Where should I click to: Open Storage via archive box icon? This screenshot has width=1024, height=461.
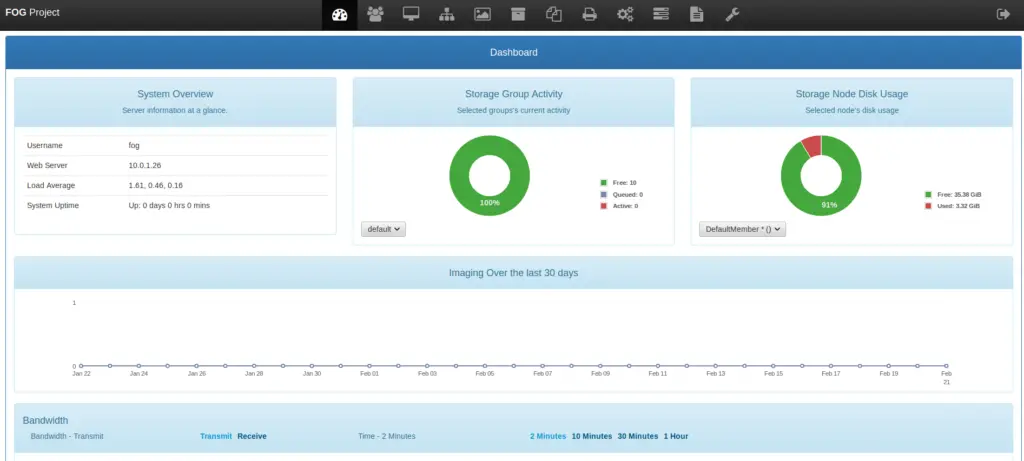(x=518, y=14)
